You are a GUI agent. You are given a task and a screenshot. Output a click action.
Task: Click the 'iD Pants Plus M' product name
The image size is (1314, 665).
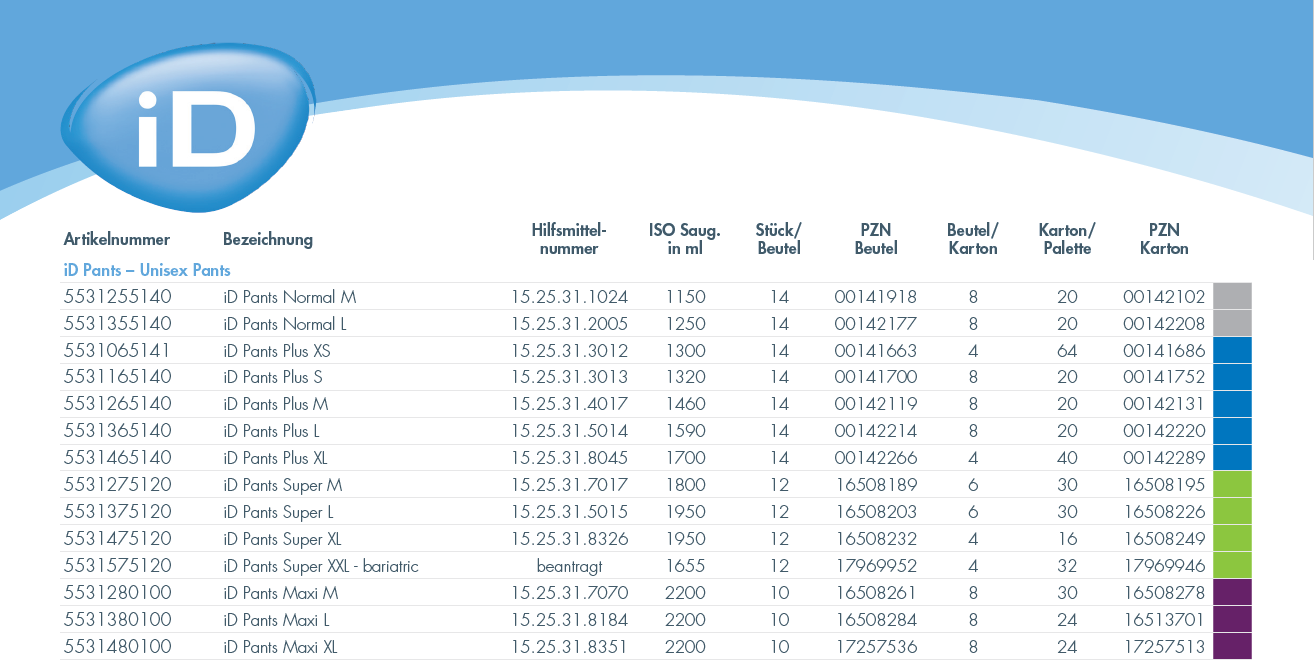(276, 404)
